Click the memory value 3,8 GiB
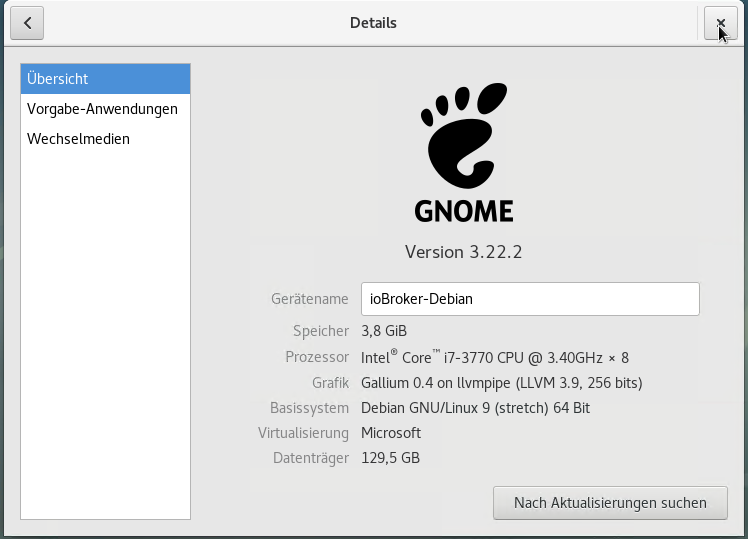Viewport: 748px width, 541px height. tap(384, 331)
